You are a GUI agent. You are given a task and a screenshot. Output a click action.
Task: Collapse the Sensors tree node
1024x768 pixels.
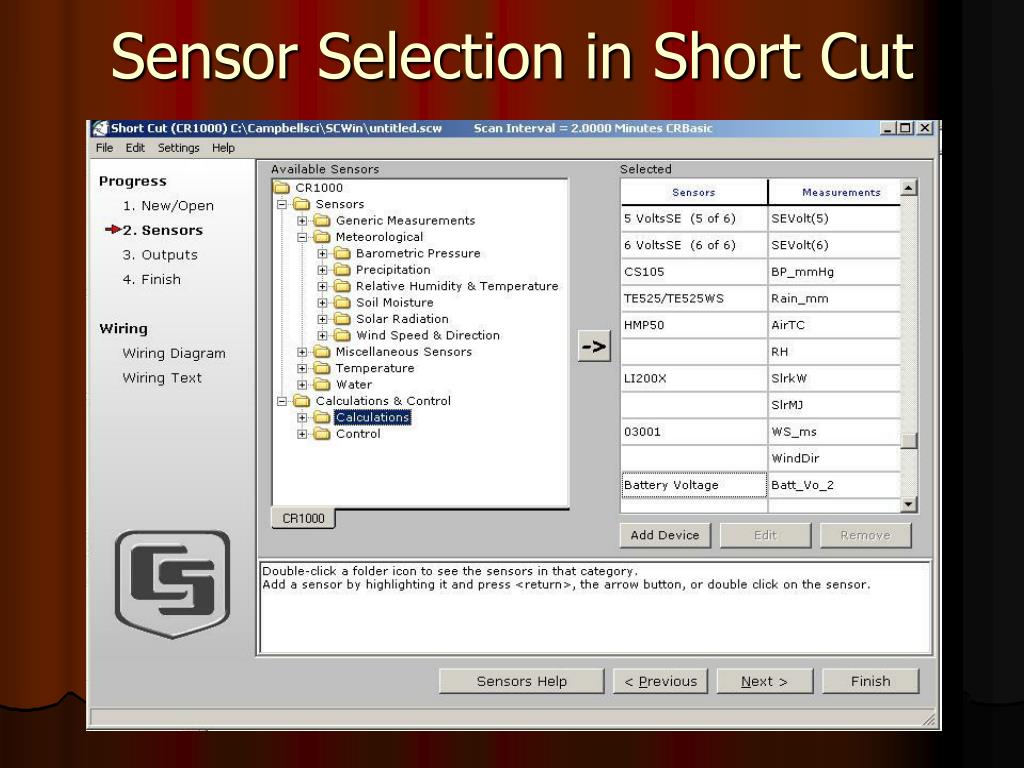tap(282, 204)
